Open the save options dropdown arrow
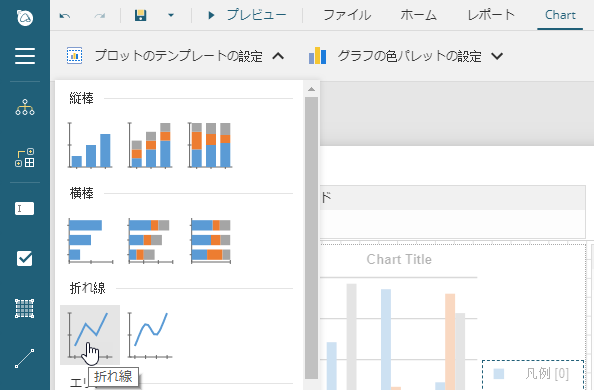This screenshot has width=594, height=390. [x=171, y=16]
